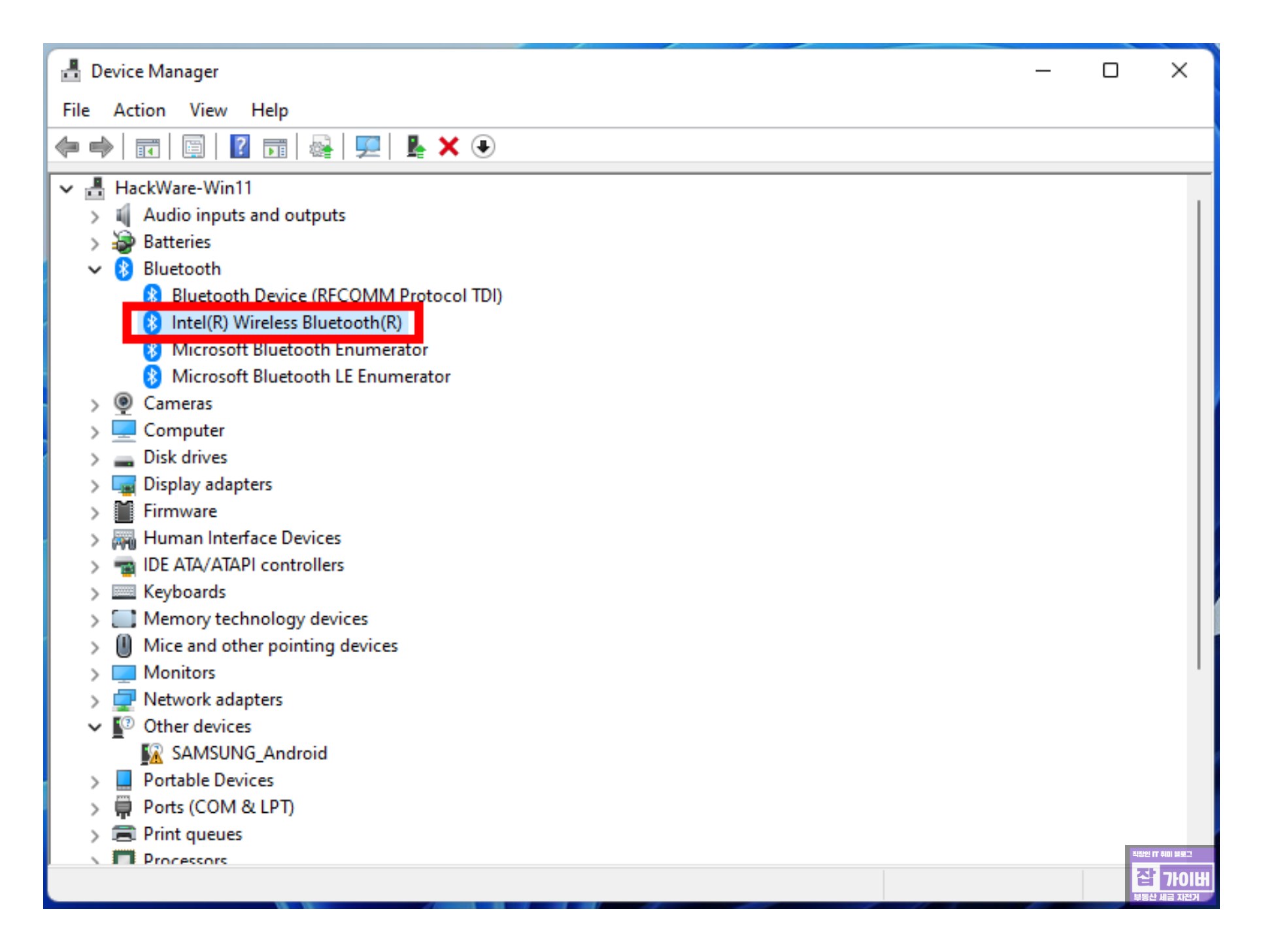Viewport: 1263px width, 952px height.
Task: Select the SAMSUNG_Android device entry
Action: (249, 754)
